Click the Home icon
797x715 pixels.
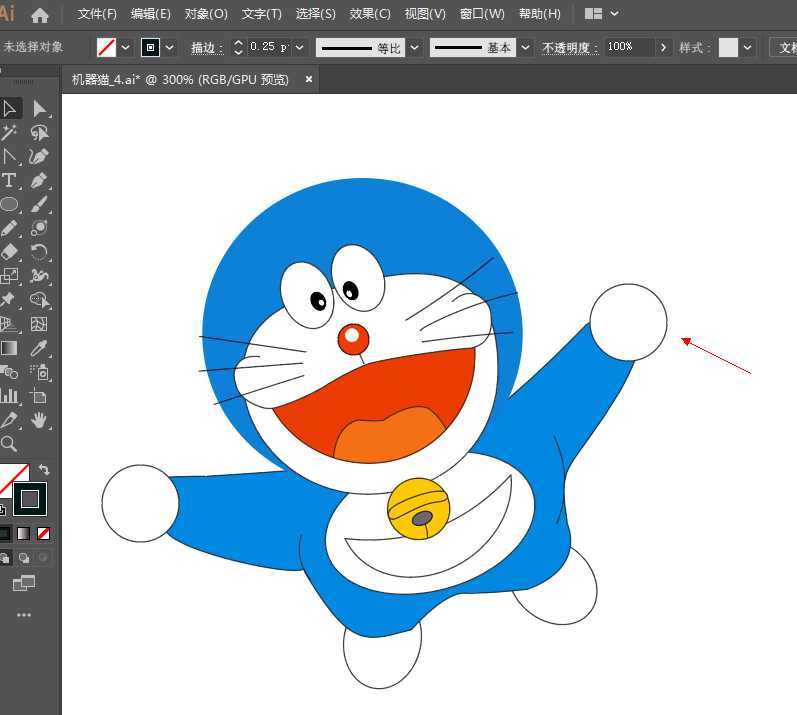40,15
